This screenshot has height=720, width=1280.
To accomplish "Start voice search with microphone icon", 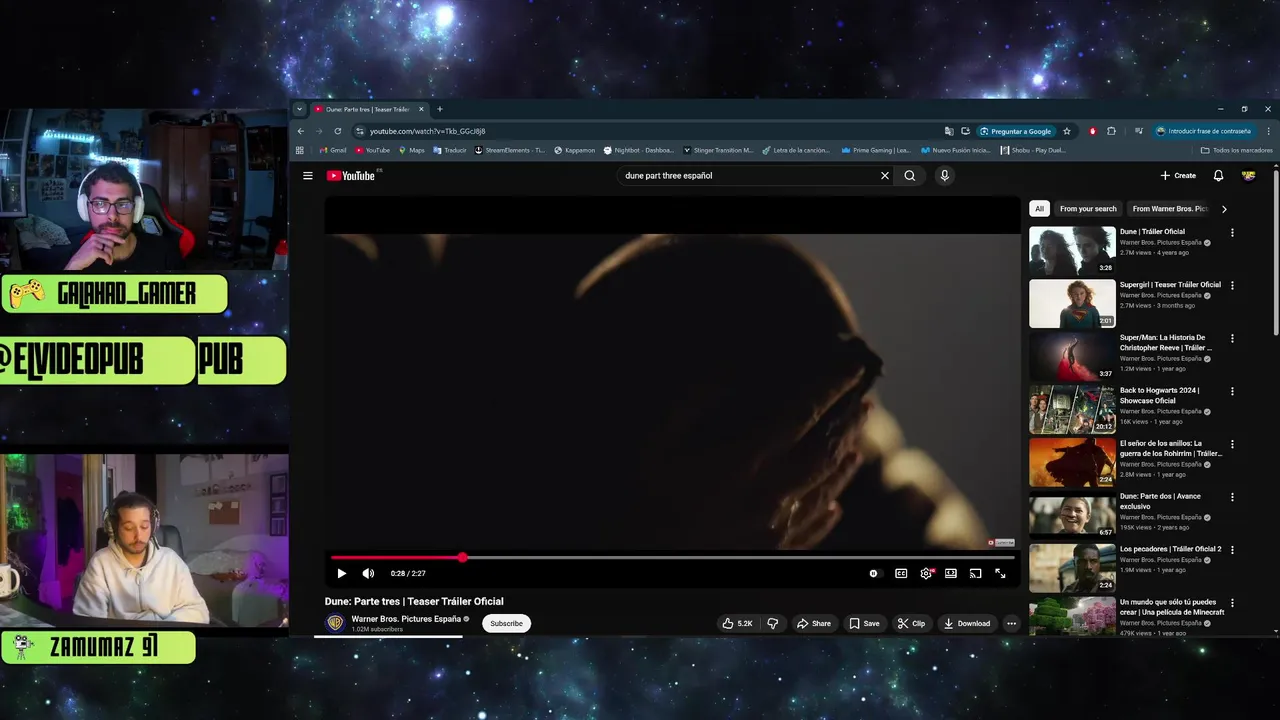I will [x=944, y=176].
